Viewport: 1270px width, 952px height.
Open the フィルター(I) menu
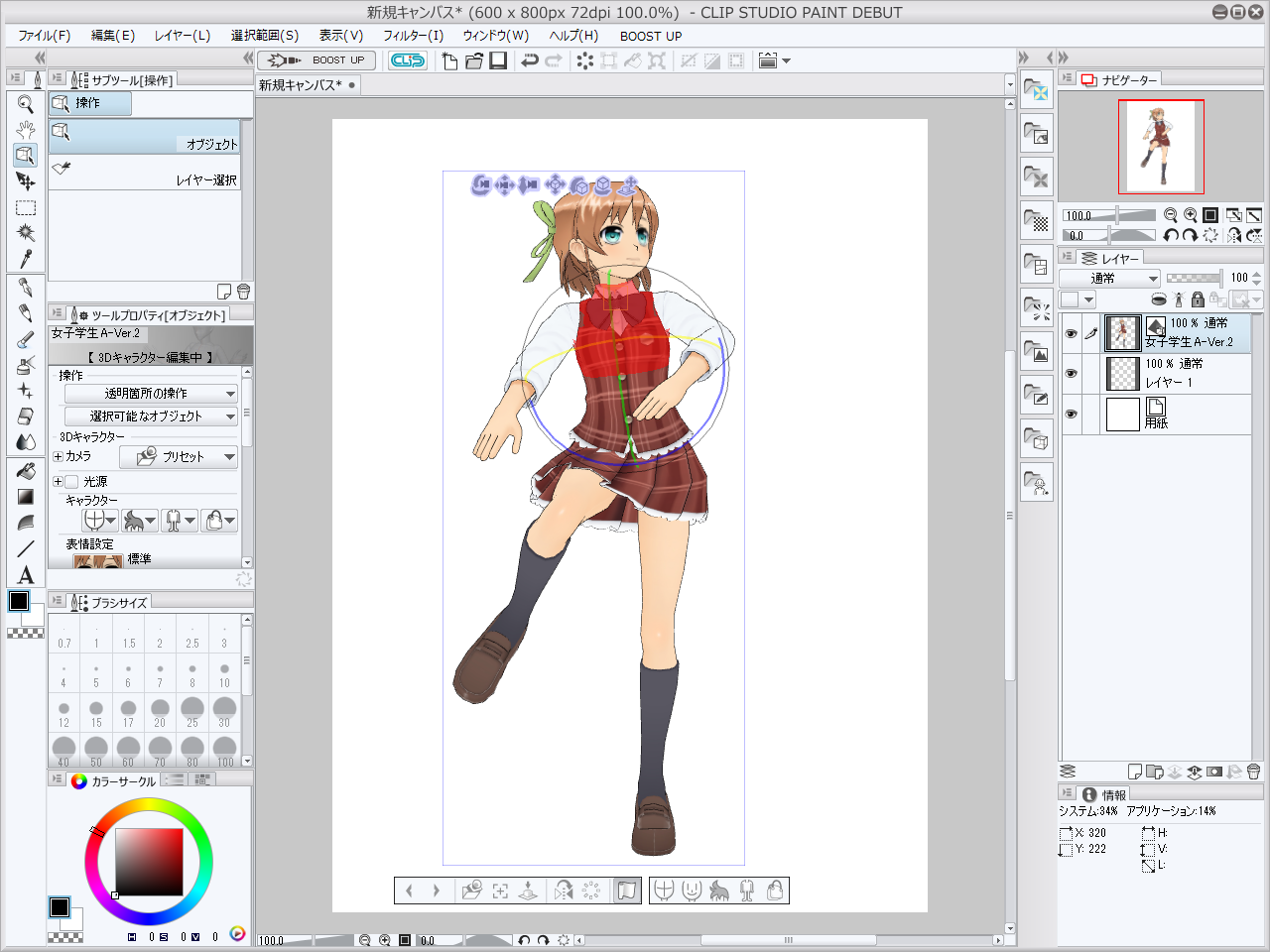click(x=414, y=36)
